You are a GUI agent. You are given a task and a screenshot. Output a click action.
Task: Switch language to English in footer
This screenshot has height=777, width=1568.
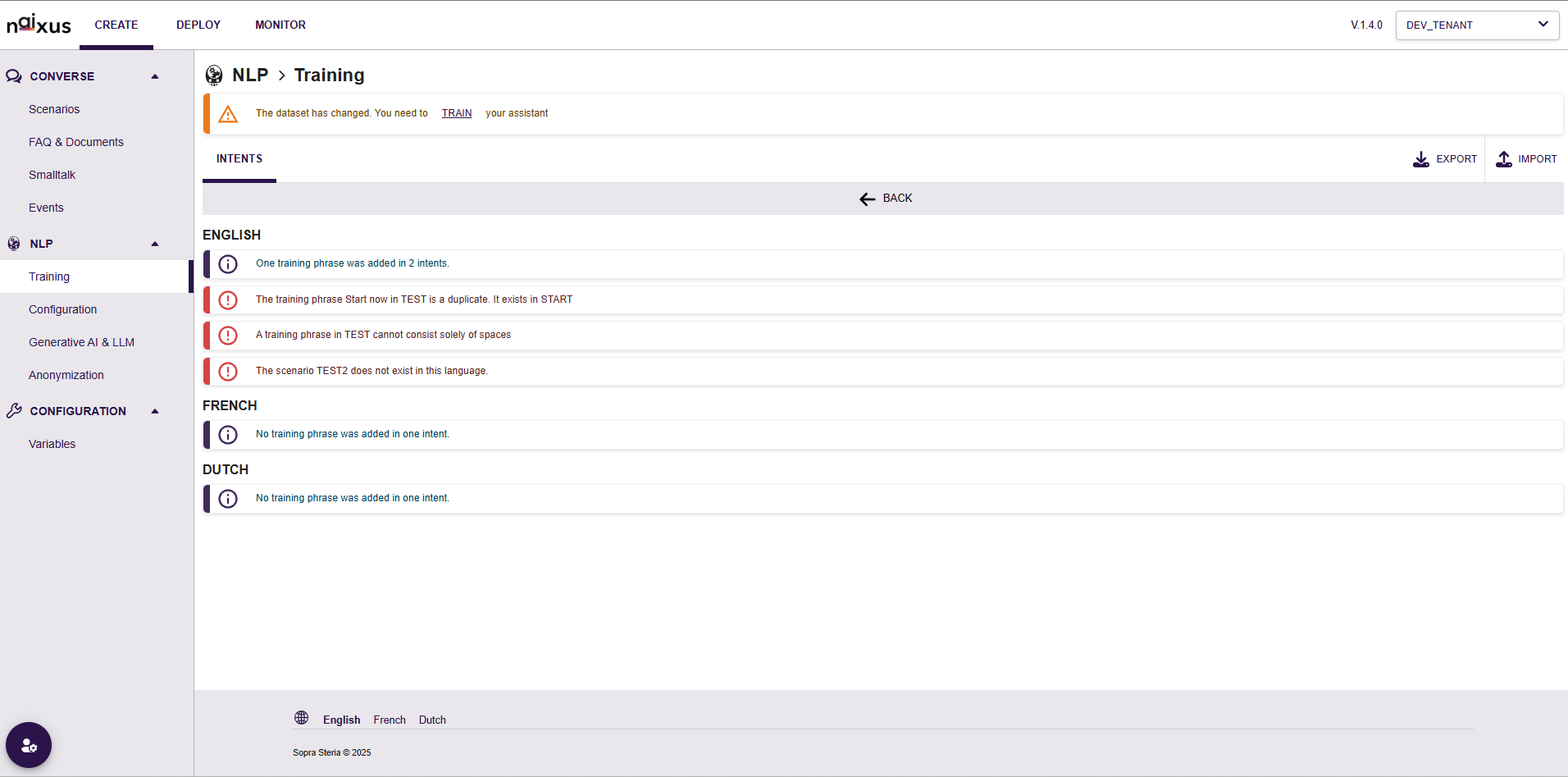coord(341,720)
